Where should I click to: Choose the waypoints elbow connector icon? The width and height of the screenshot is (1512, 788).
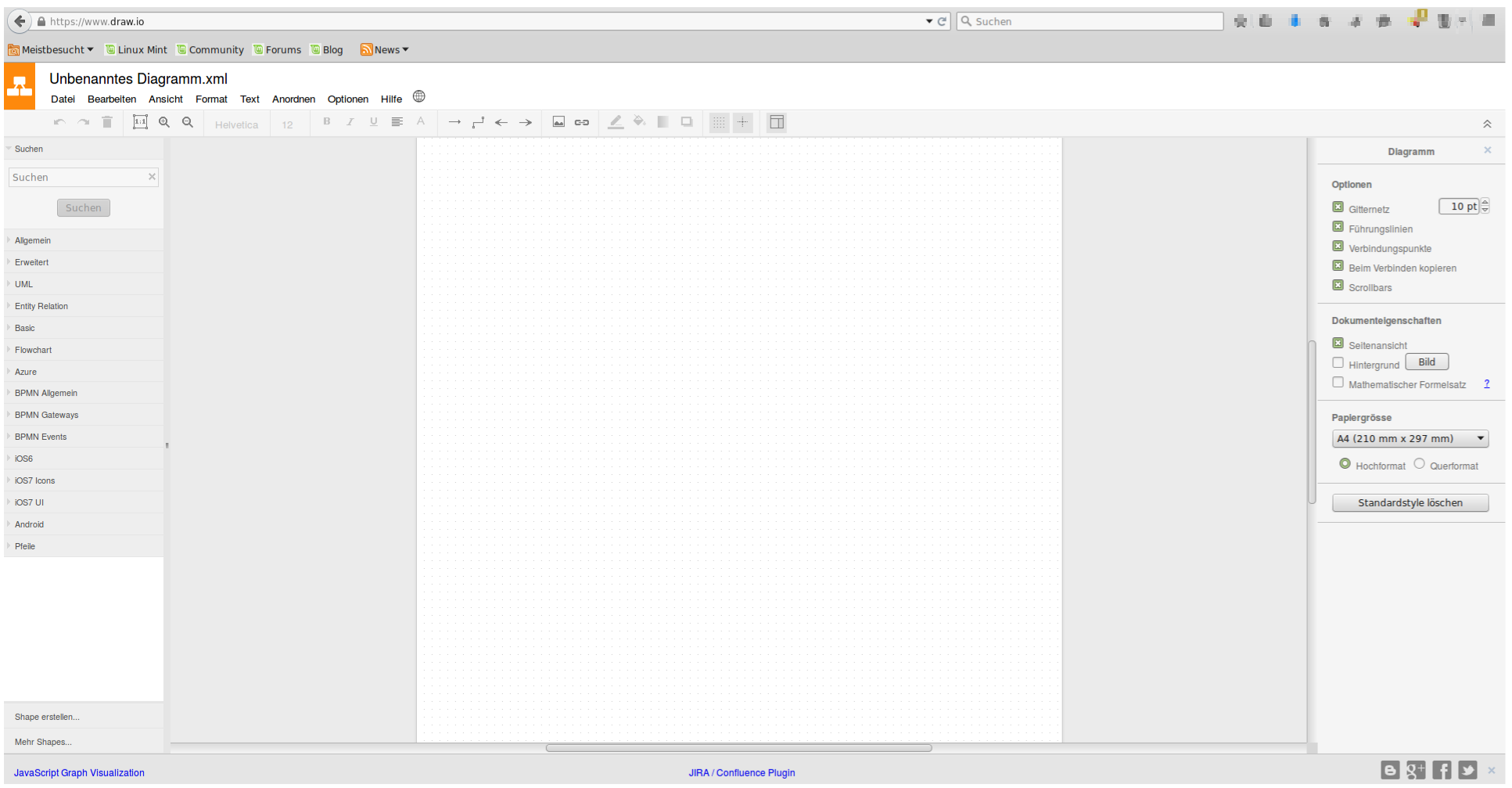[x=478, y=122]
